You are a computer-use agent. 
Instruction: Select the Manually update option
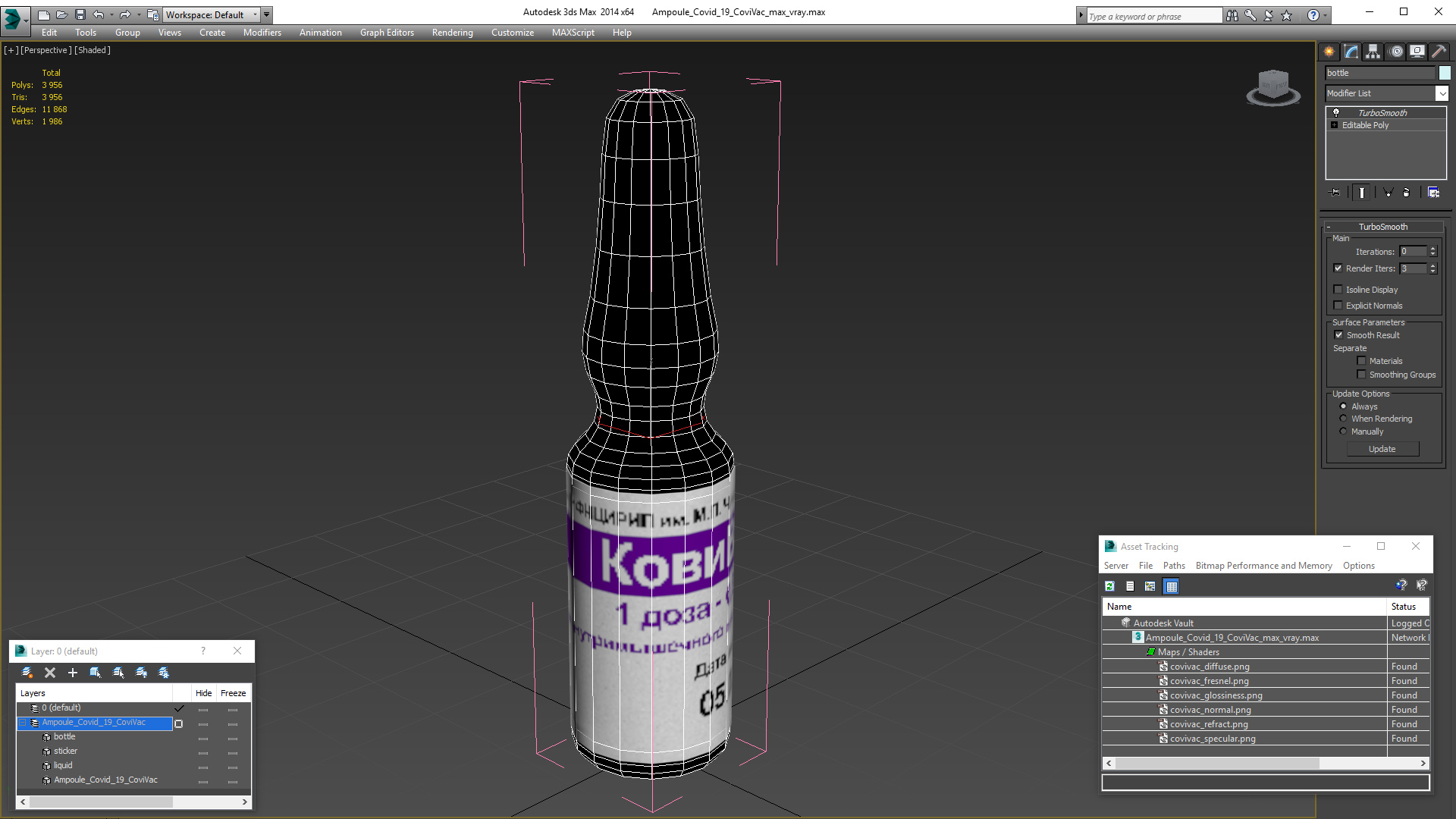click(x=1344, y=431)
